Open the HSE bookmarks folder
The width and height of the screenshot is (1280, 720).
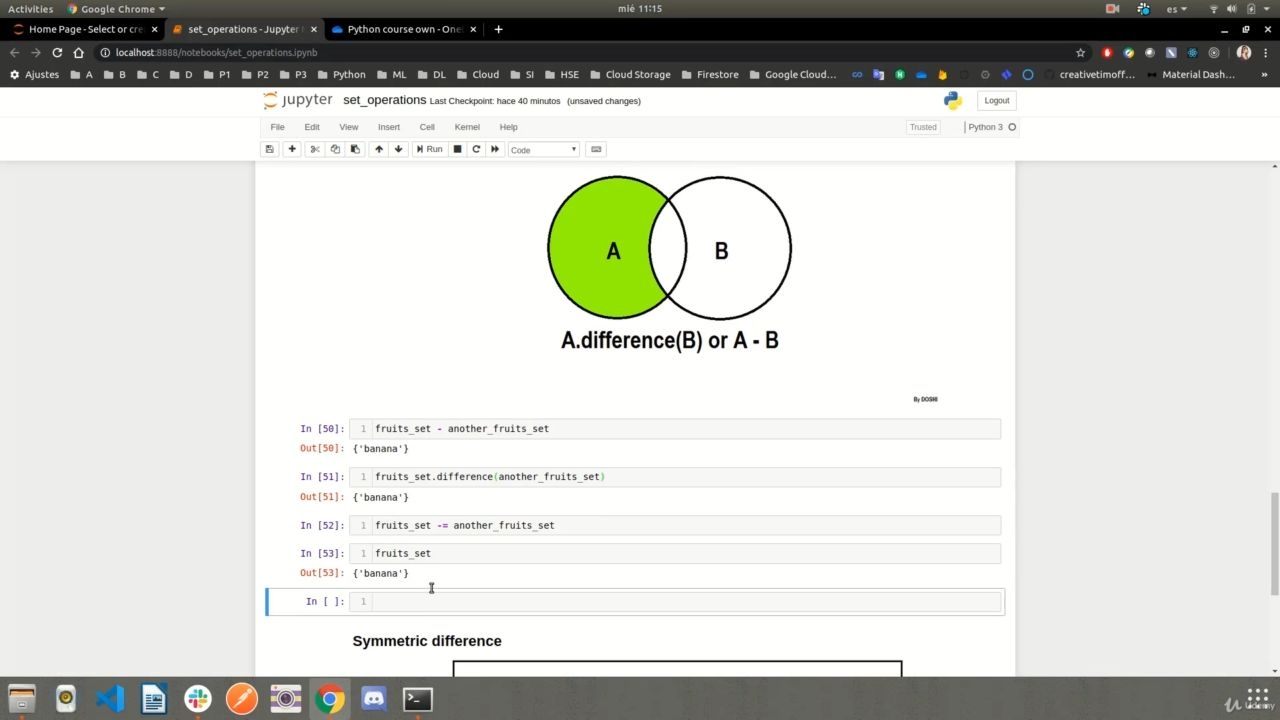(561, 74)
